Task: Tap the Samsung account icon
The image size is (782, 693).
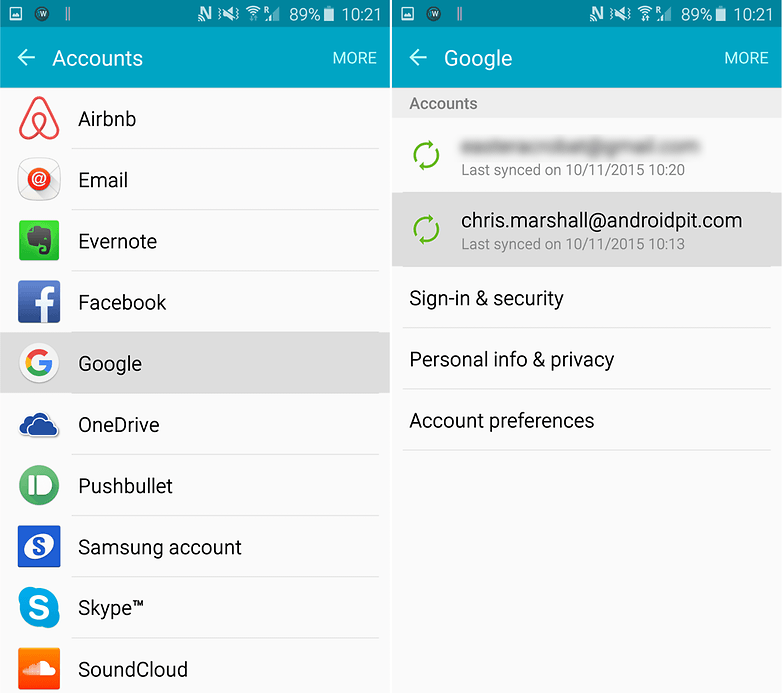Action: 39,546
